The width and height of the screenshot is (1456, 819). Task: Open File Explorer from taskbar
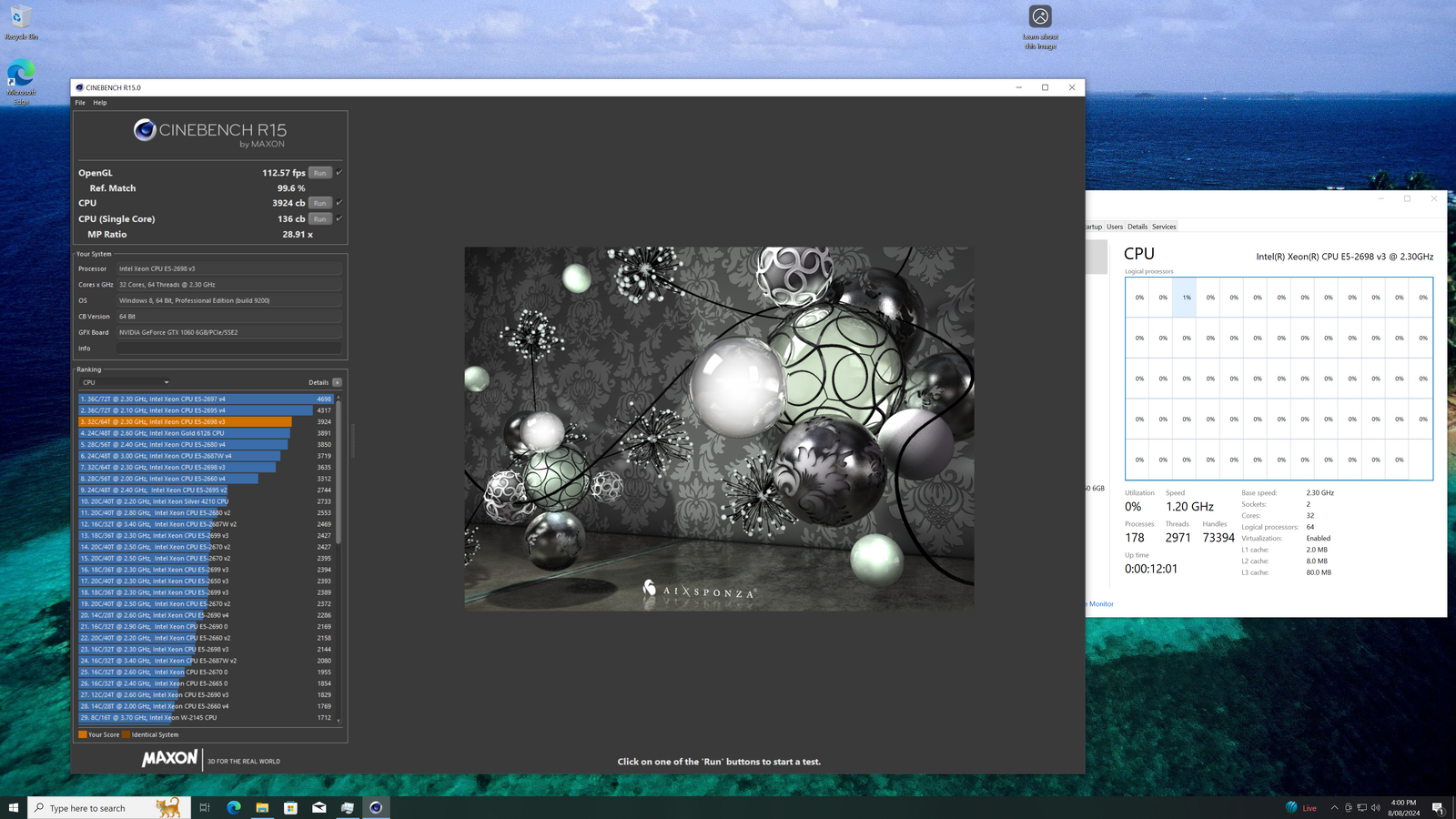[262, 808]
